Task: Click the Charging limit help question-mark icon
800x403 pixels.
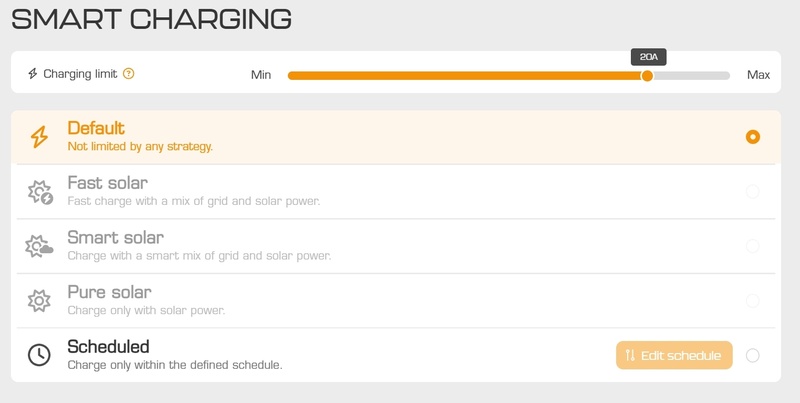Action: pyautogui.click(x=129, y=74)
